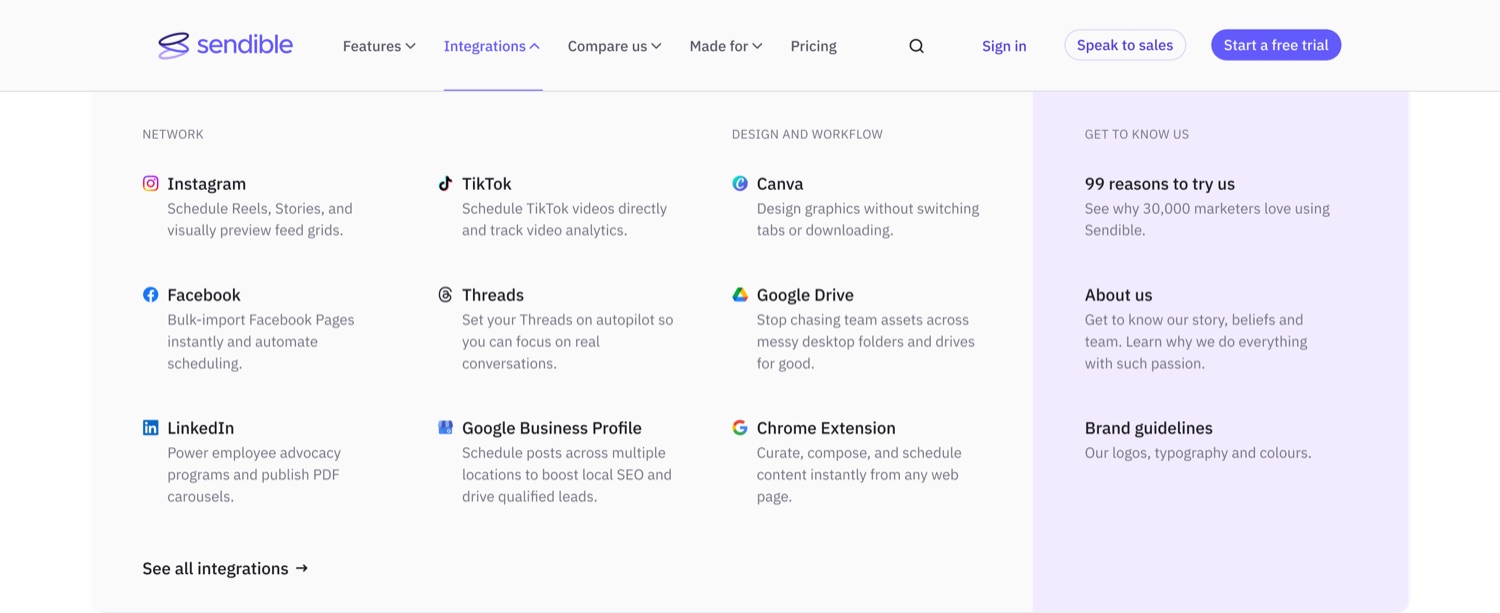Open the About us page
The height and width of the screenshot is (613, 1500).
click(1118, 294)
